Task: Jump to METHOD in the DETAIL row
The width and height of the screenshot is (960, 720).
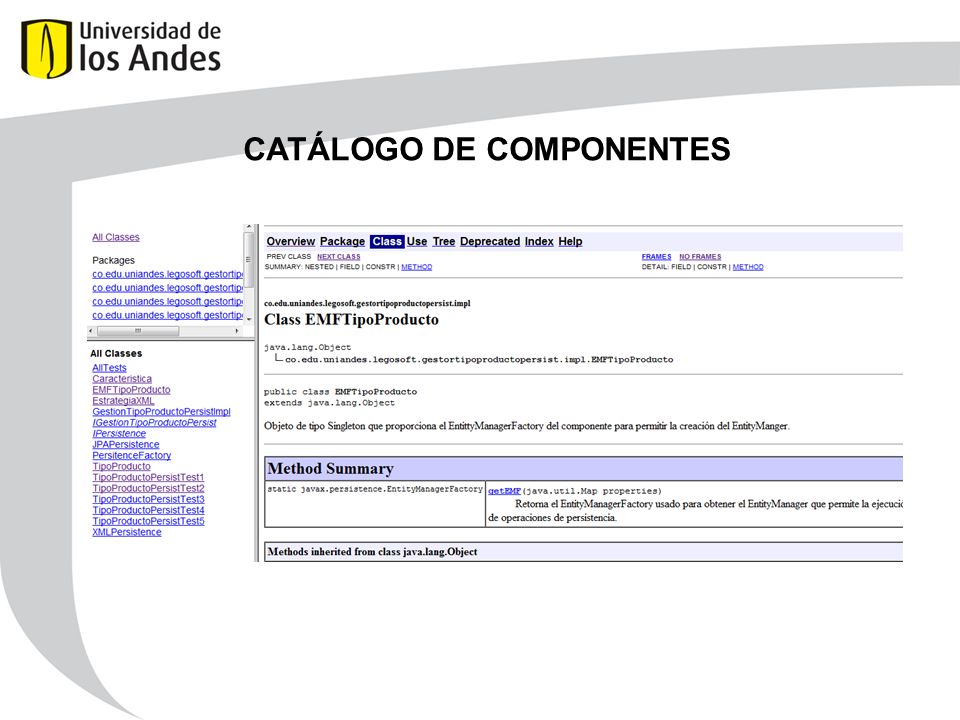Action: pos(748,267)
